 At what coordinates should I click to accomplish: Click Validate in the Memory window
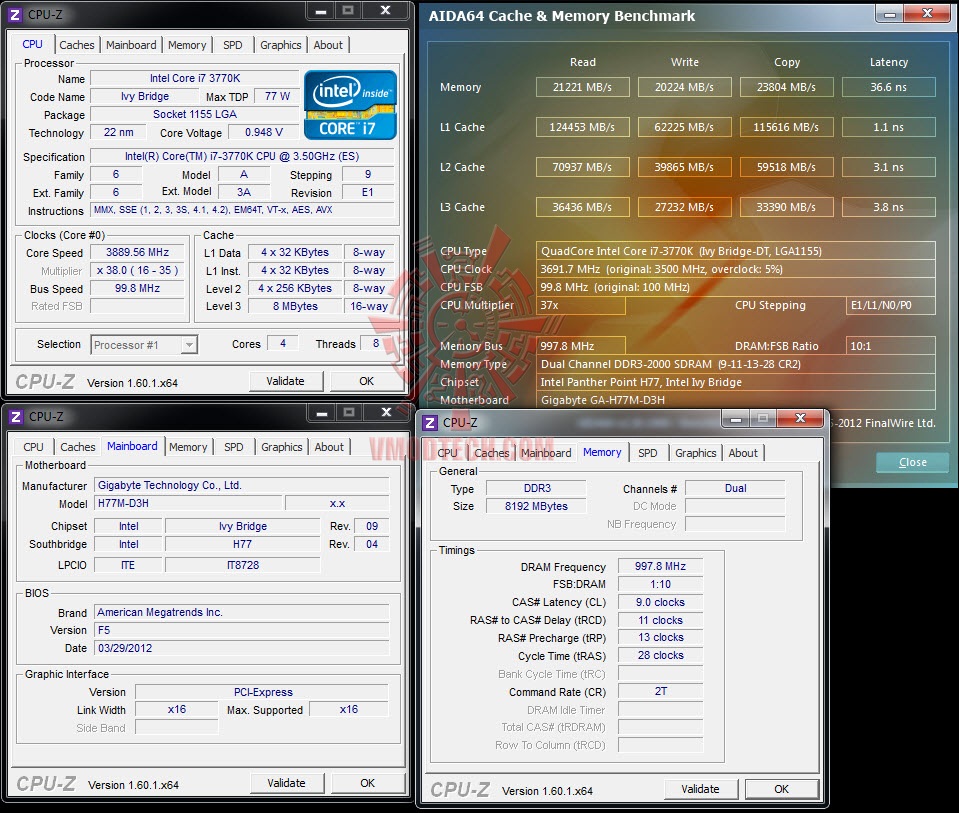pos(700,789)
